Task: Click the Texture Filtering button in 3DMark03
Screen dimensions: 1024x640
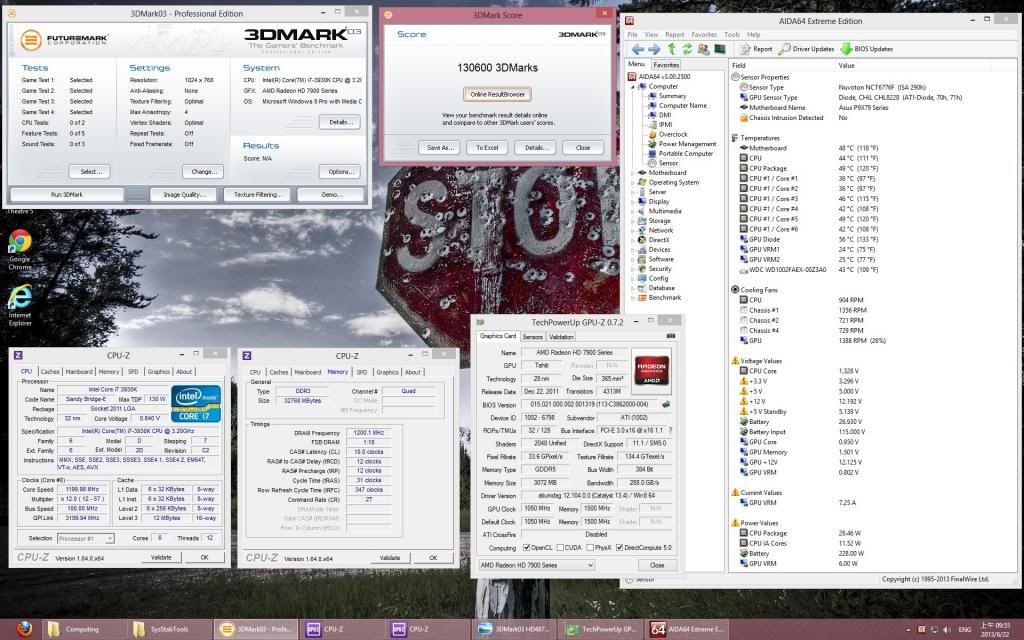Action: tap(258, 195)
